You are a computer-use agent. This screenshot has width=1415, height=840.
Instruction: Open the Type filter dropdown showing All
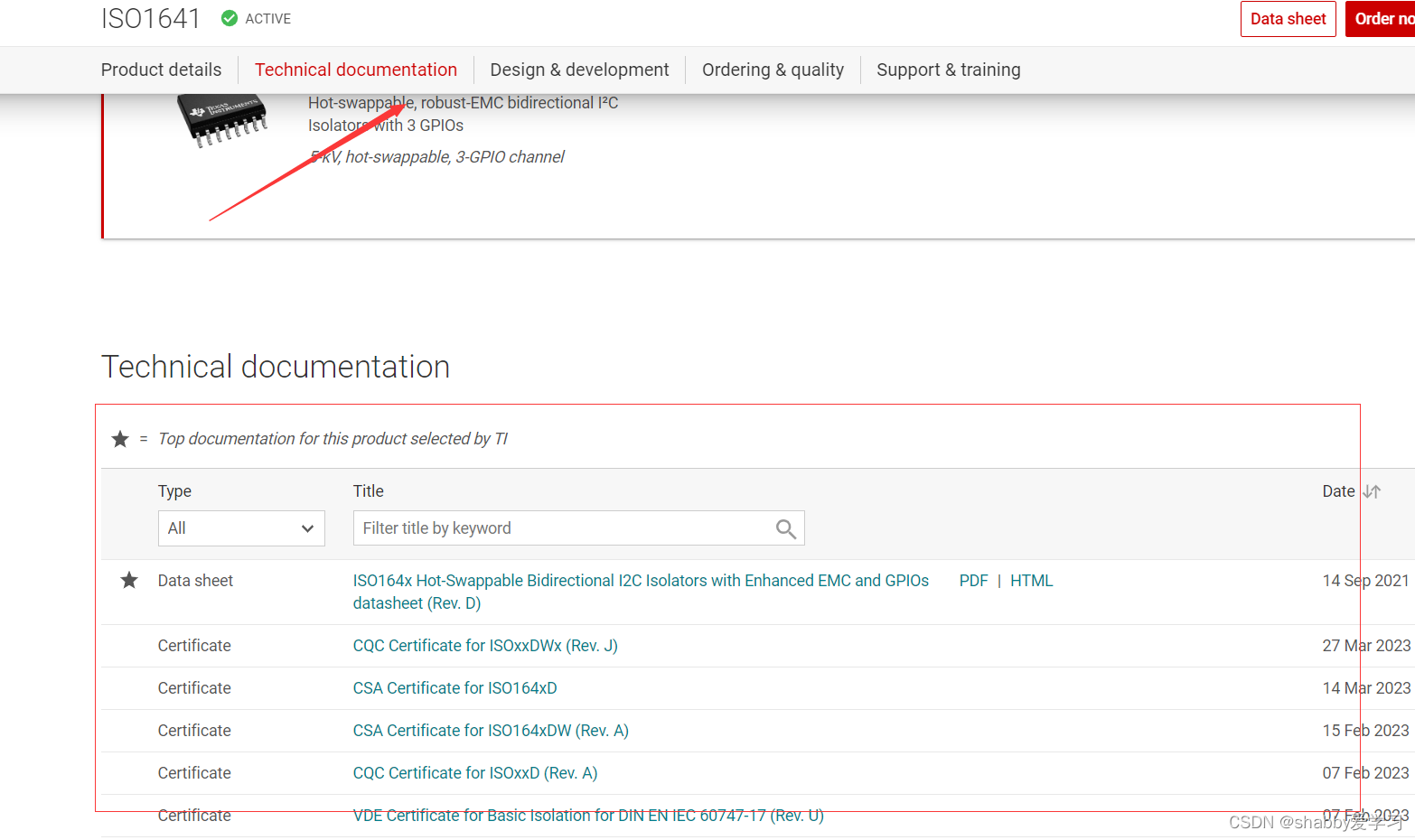point(241,528)
